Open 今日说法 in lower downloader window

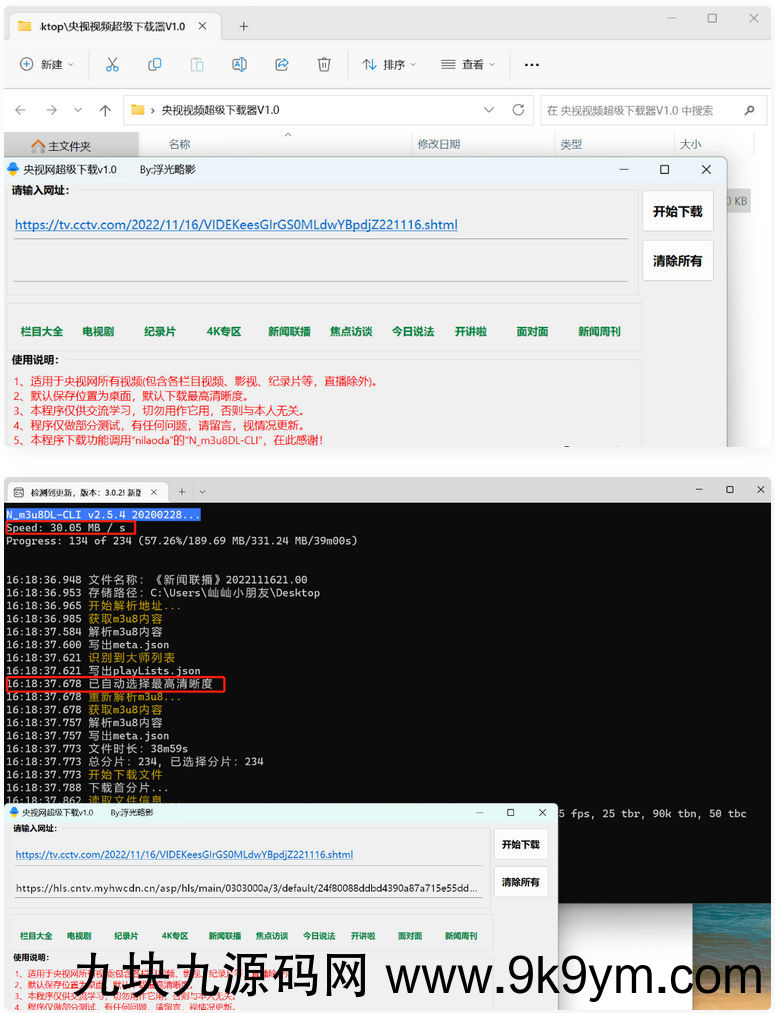pyautogui.click(x=319, y=935)
